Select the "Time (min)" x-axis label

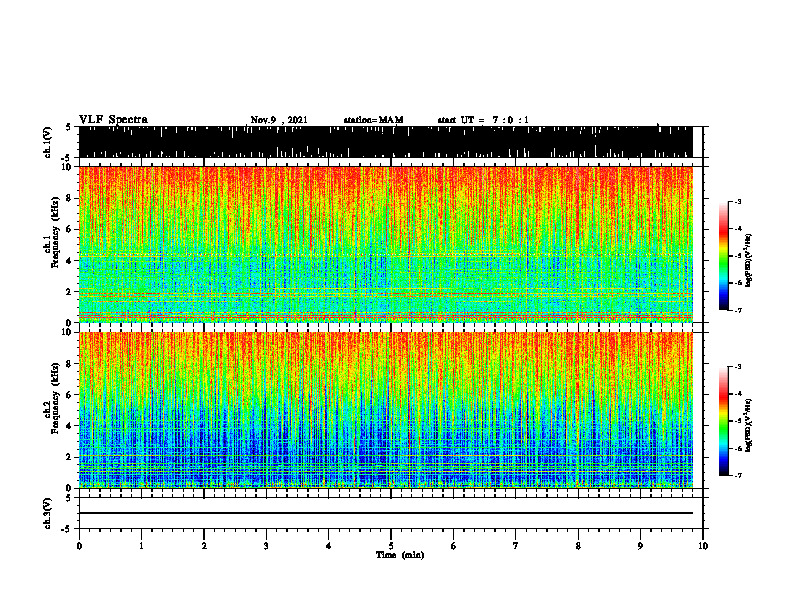400,555
